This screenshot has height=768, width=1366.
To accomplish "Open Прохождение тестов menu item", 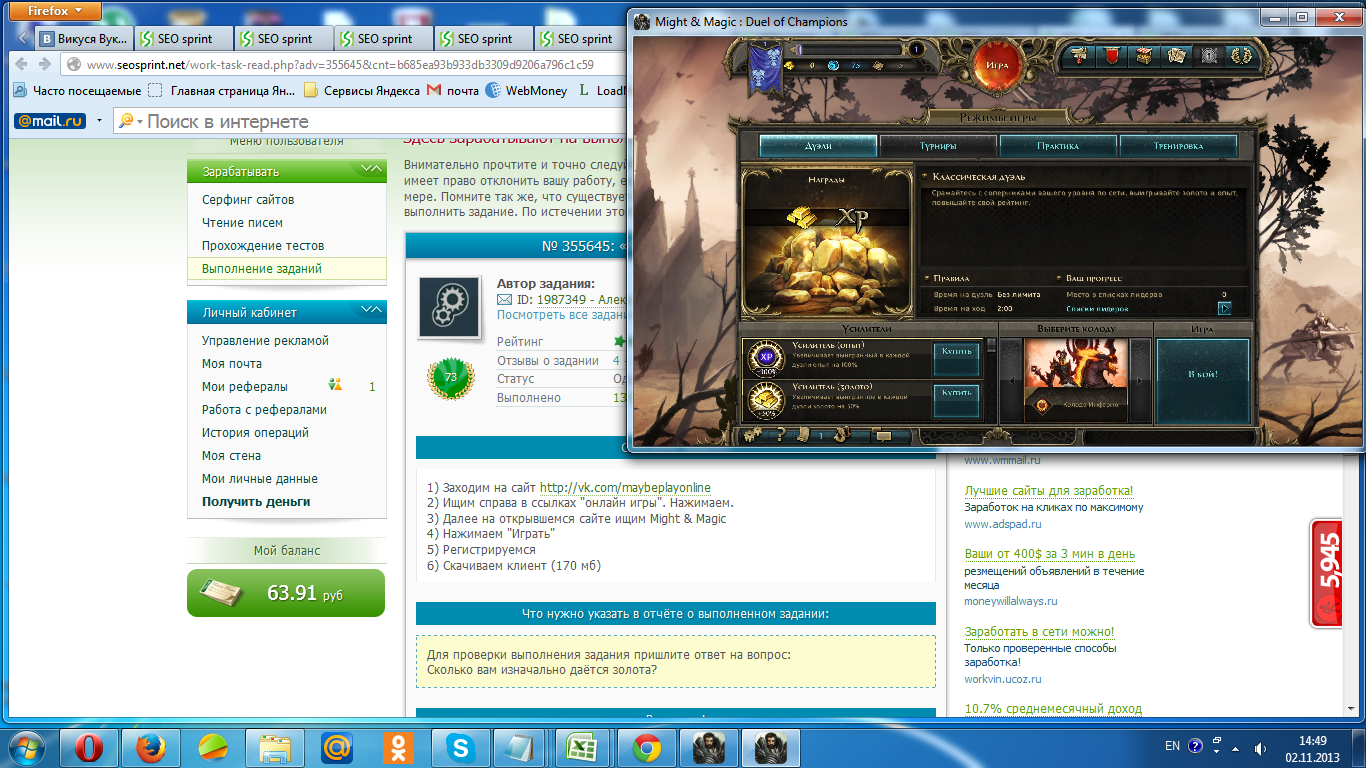I will [x=263, y=246].
